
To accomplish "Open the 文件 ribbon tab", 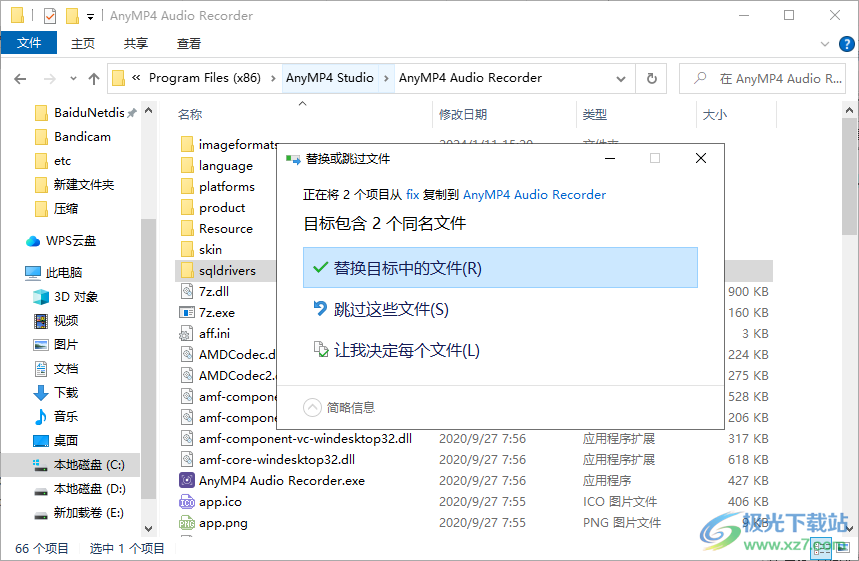I will [x=28, y=43].
